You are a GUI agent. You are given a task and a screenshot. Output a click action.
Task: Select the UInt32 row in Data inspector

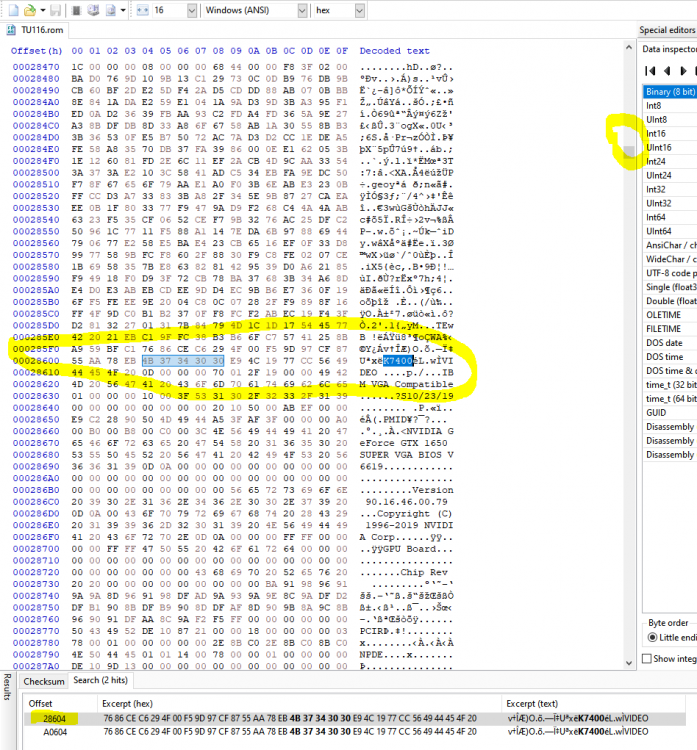tap(670, 203)
